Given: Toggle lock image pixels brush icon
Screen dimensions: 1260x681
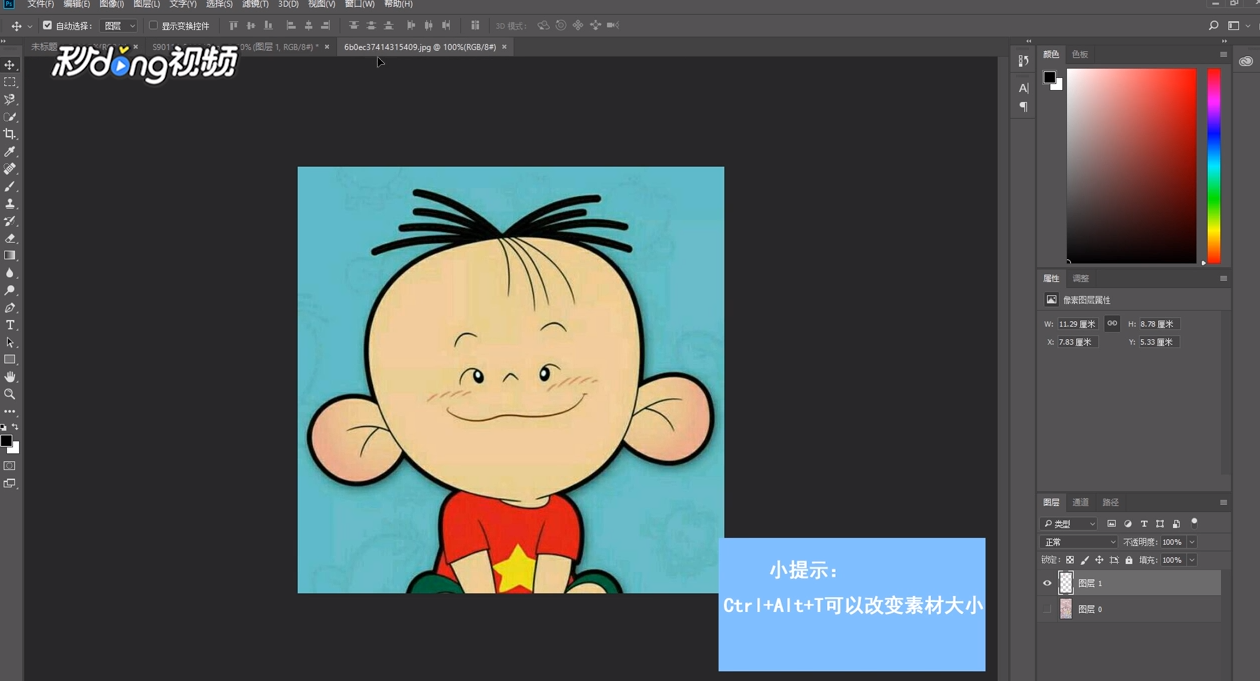Looking at the screenshot, I should tap(1085, 560).
